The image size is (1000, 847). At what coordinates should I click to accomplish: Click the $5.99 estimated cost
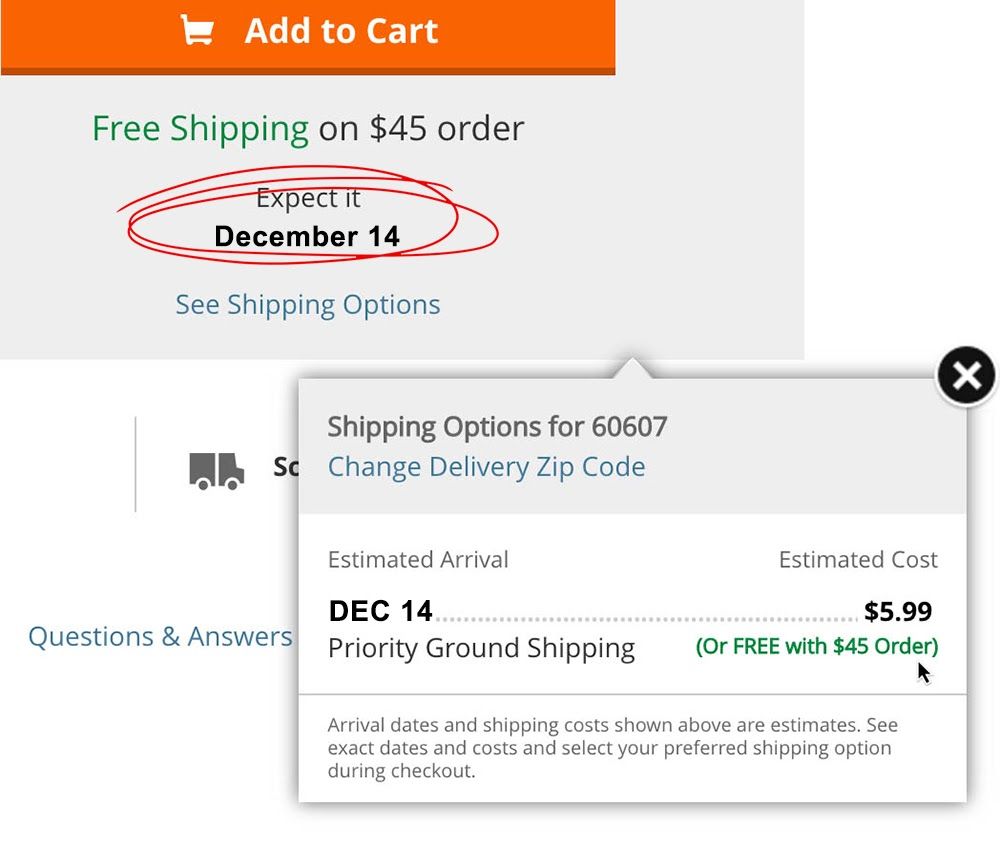click(898, 611)
